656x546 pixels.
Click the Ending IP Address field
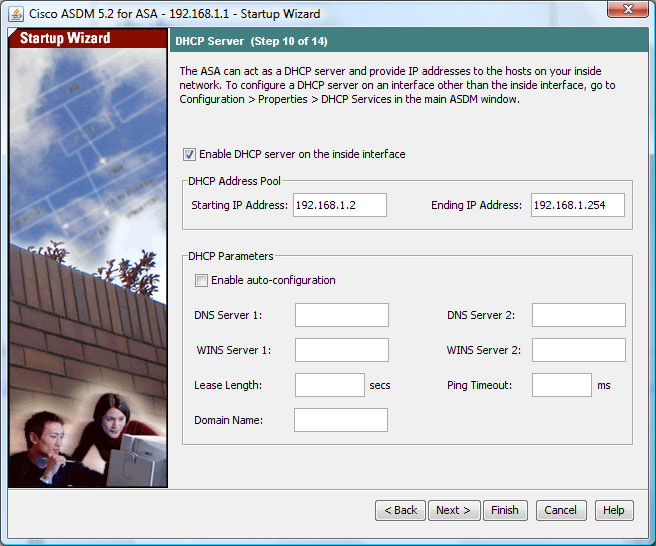point(578,205)
